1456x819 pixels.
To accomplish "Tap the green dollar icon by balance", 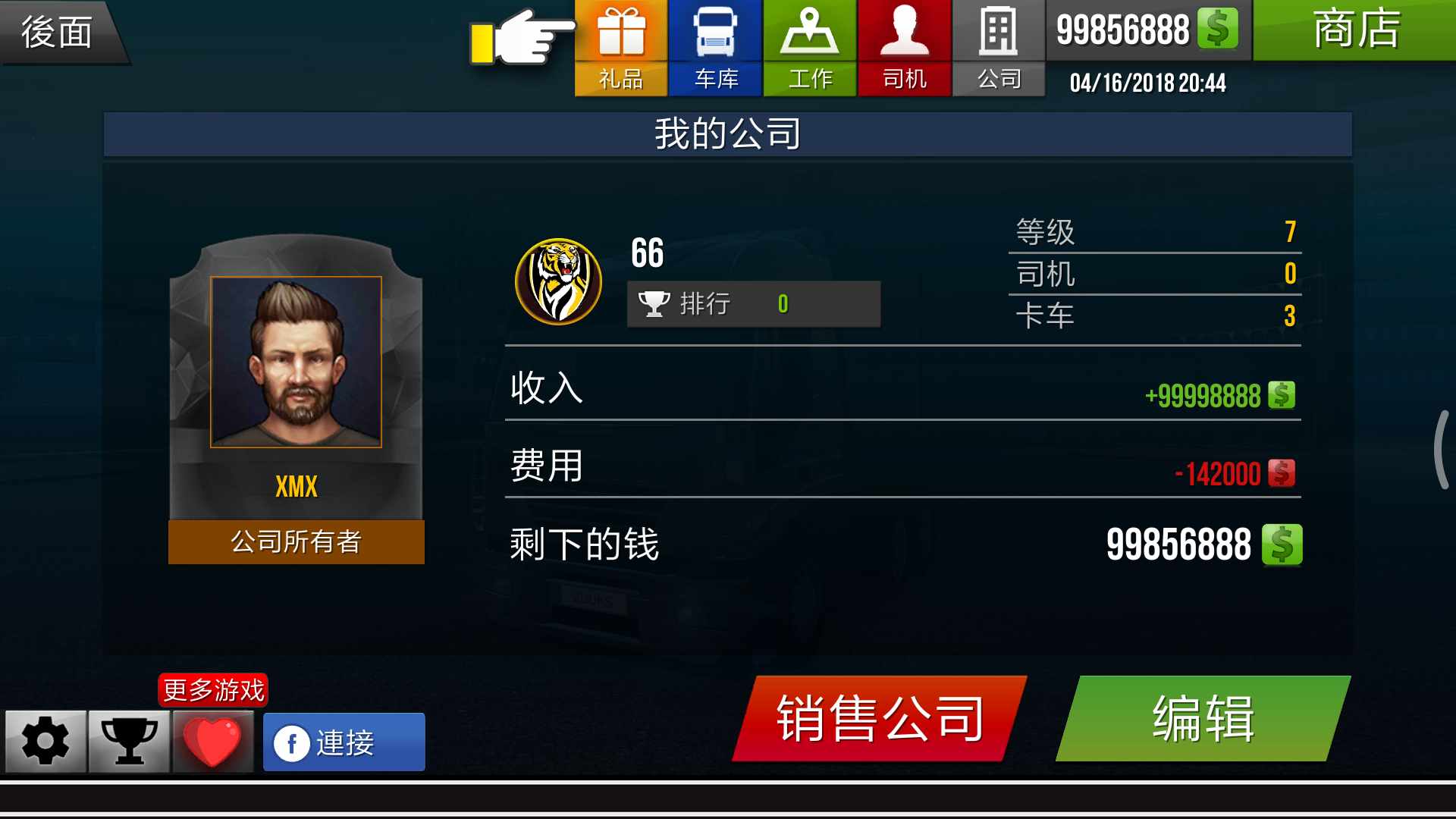I will pyautogui.click(x=1217, y=29).
